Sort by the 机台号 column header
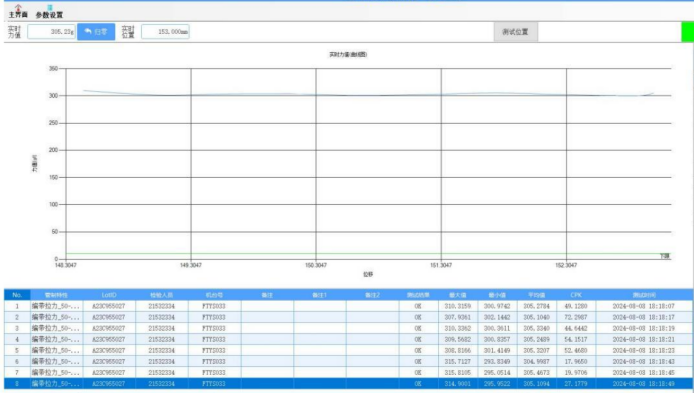 pyautogui.click(x=215, y=295)
